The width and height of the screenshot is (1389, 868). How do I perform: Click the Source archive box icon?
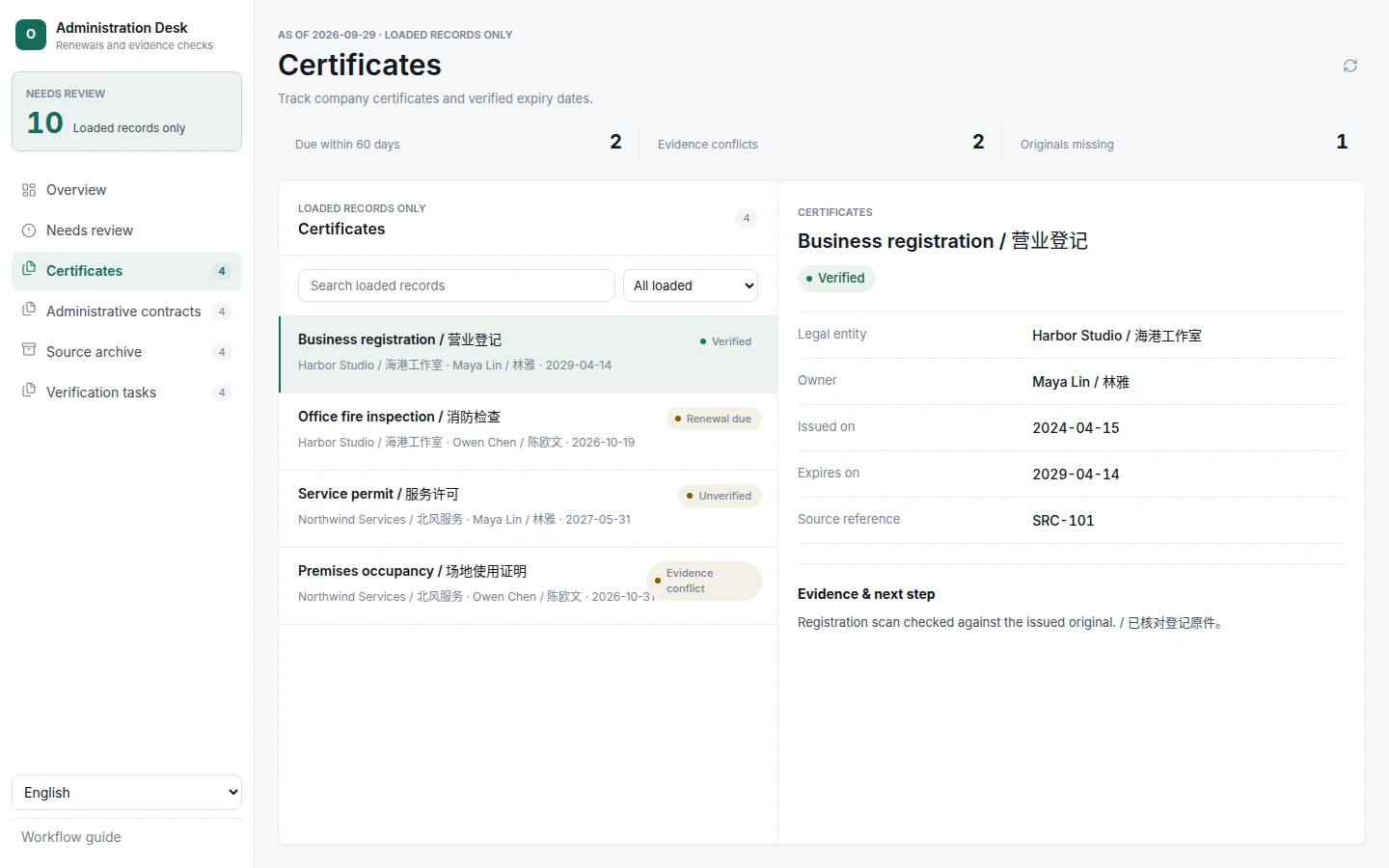point(29,350)
